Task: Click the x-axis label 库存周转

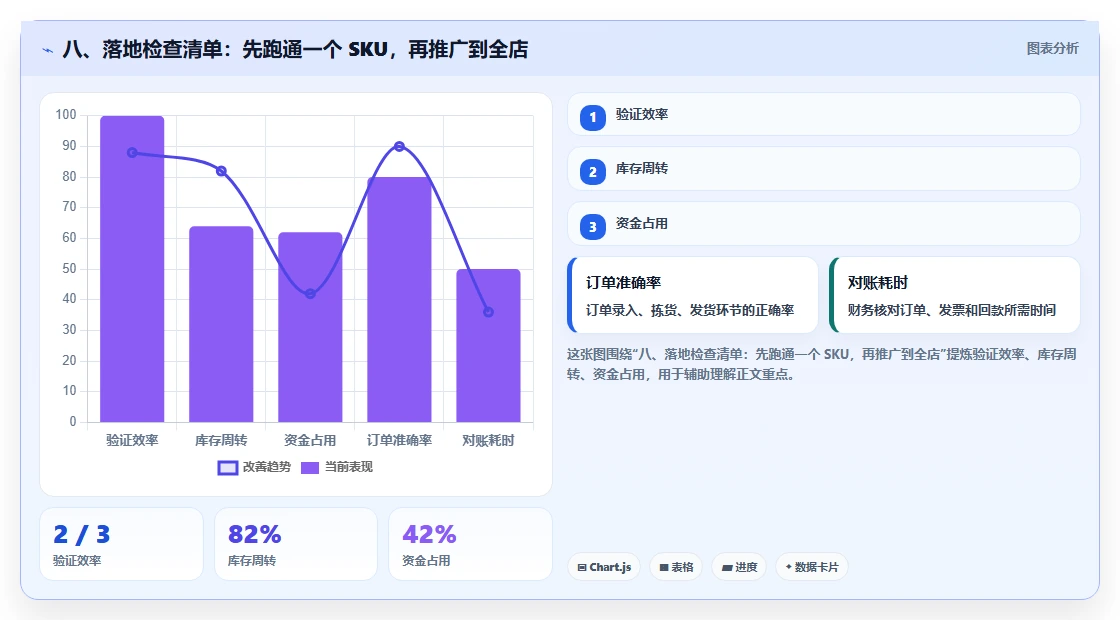Action: coord(221,441)
